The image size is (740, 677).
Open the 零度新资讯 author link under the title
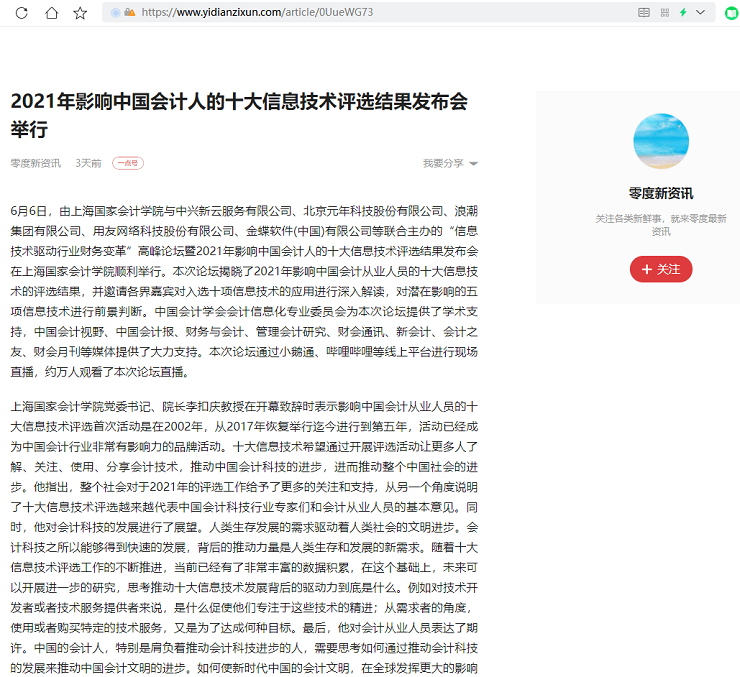pyautogui.click(x=36, y=163)
